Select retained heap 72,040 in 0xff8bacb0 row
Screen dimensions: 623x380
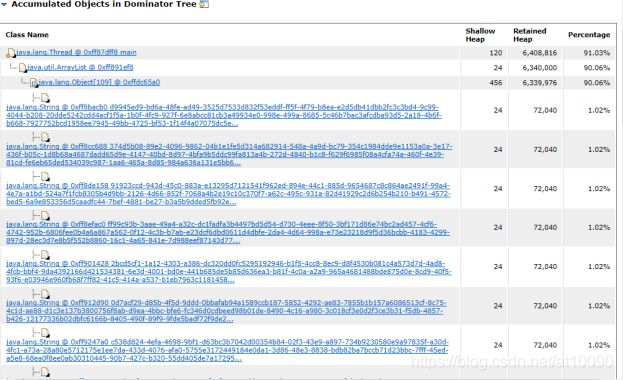pyautogui.click(x=545, y=110)
